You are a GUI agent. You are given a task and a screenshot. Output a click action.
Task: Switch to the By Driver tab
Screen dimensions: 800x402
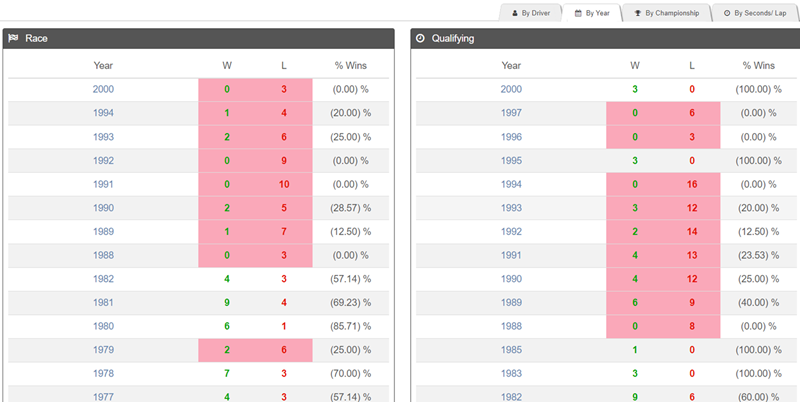(x=531, y=13)
